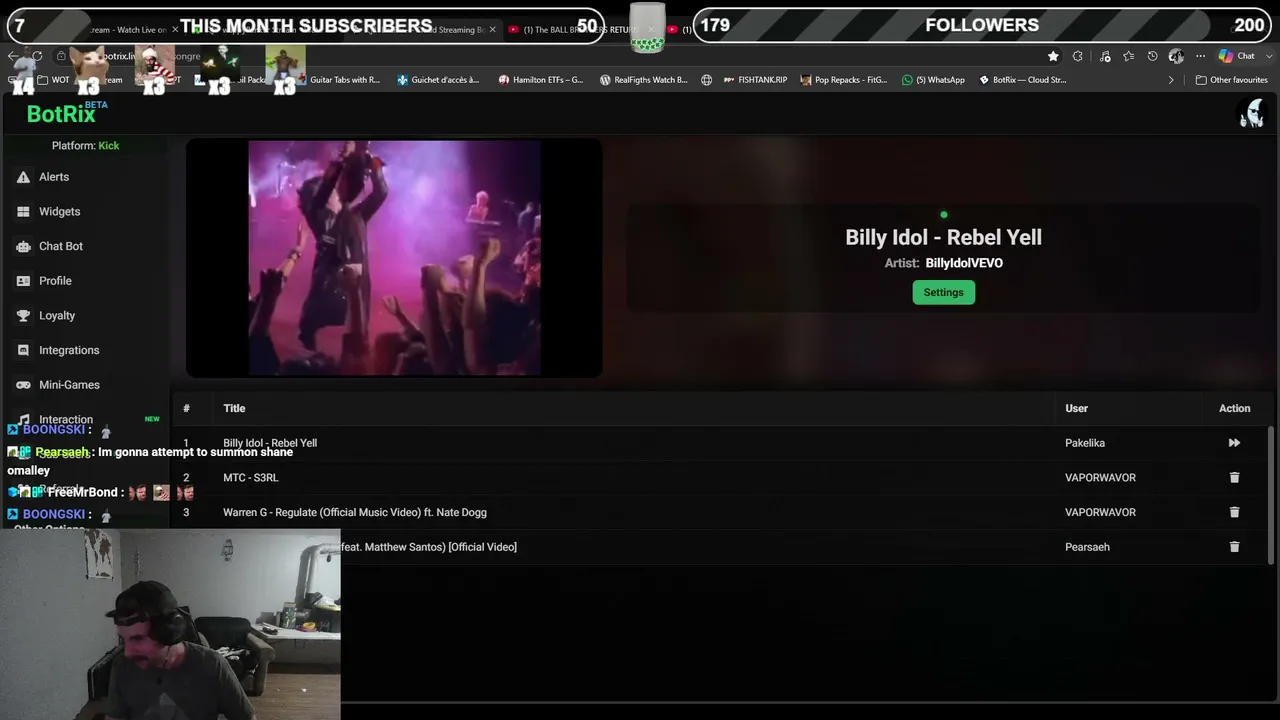Click the Billy Idol - Rebel Yell queue title

pyautogui.click(x=270, y=443)
